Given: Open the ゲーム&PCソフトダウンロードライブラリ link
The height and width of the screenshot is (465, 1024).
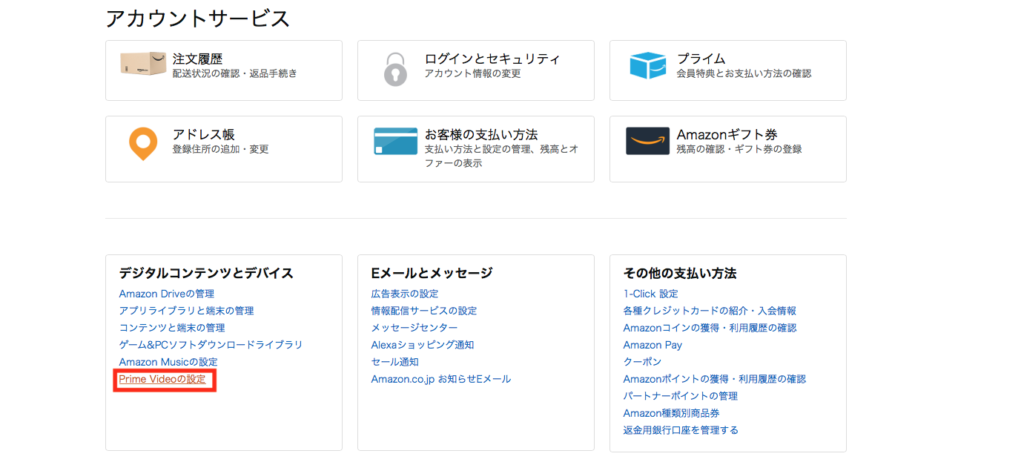Looking at the screenshot, I should [x=210, y=344].
